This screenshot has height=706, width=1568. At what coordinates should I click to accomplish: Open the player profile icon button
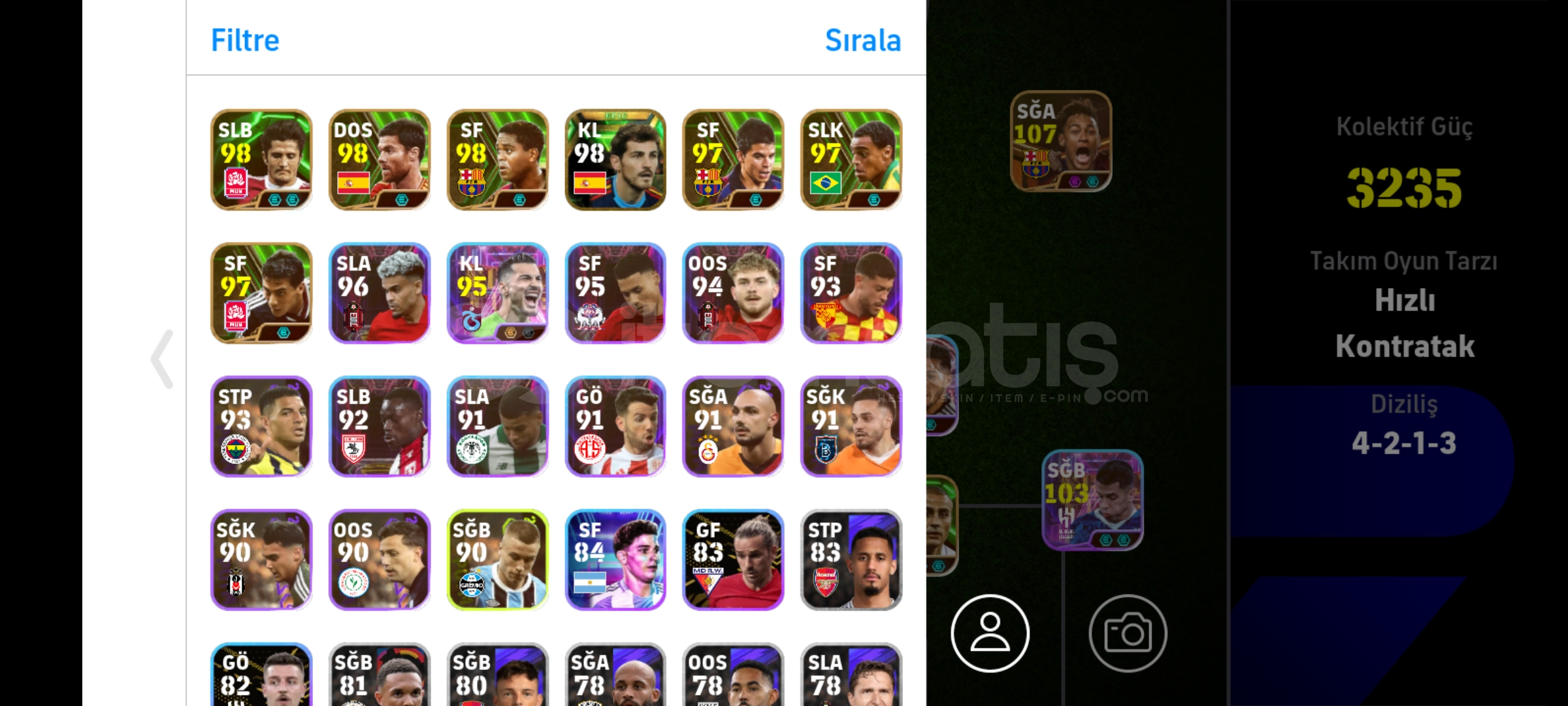click(x=990, y=633)
